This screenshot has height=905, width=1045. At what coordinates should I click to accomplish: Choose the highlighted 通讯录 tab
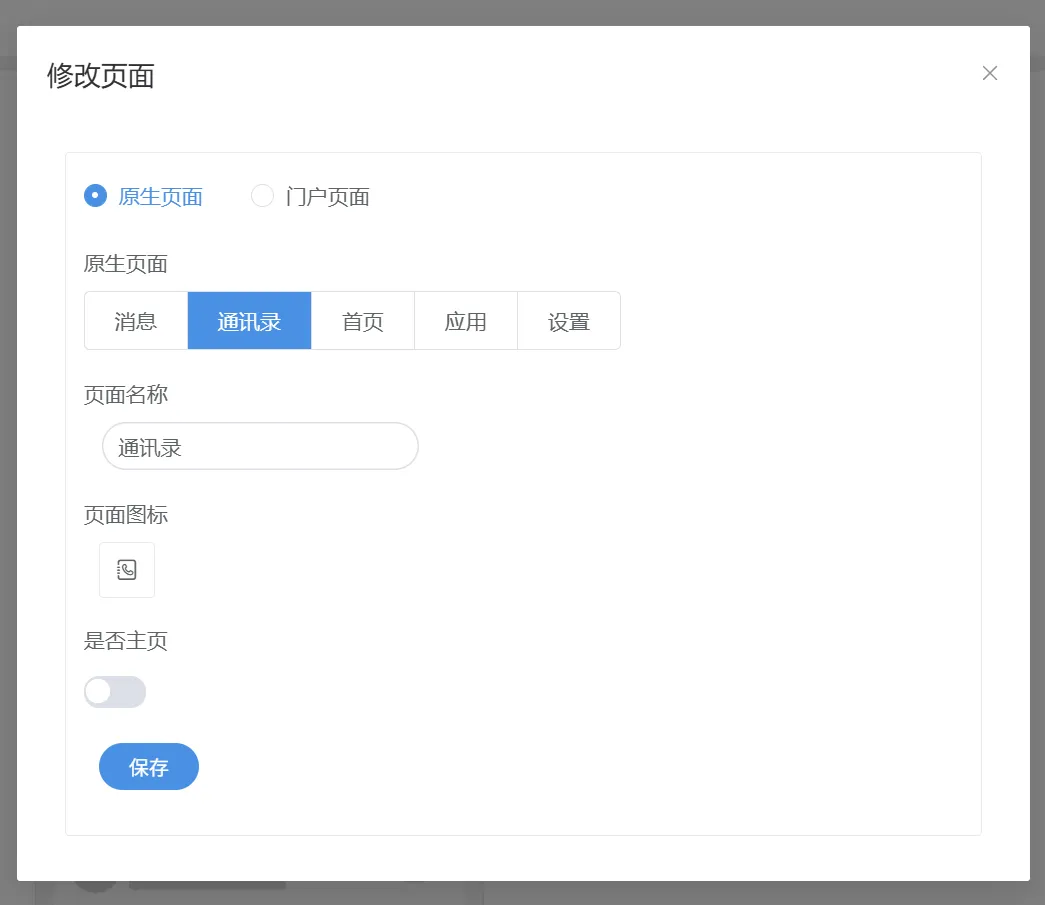pos(249,321)
